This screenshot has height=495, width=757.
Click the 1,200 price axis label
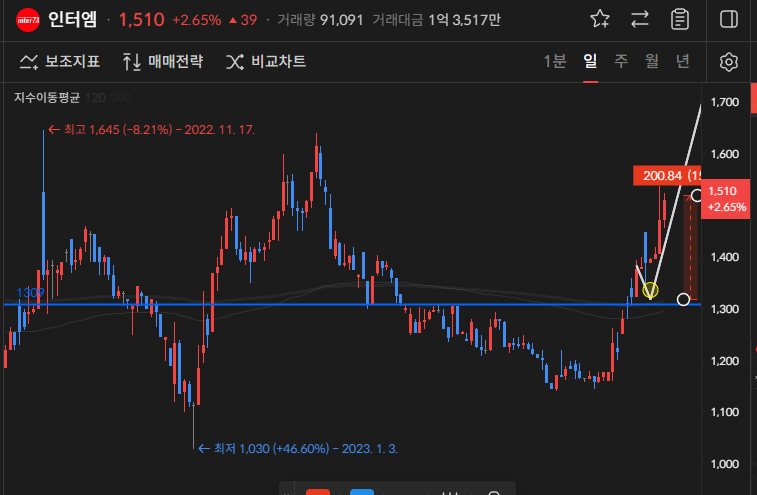tap(725, 361)
